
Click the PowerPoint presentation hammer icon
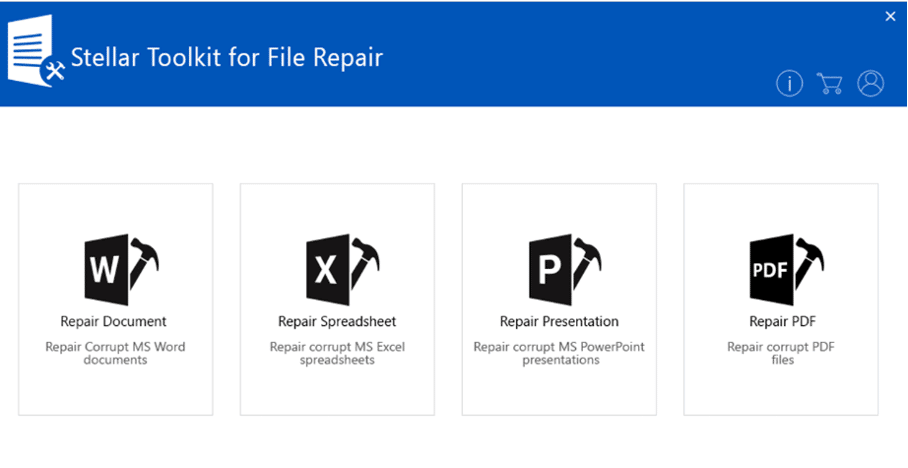(565, 269)
